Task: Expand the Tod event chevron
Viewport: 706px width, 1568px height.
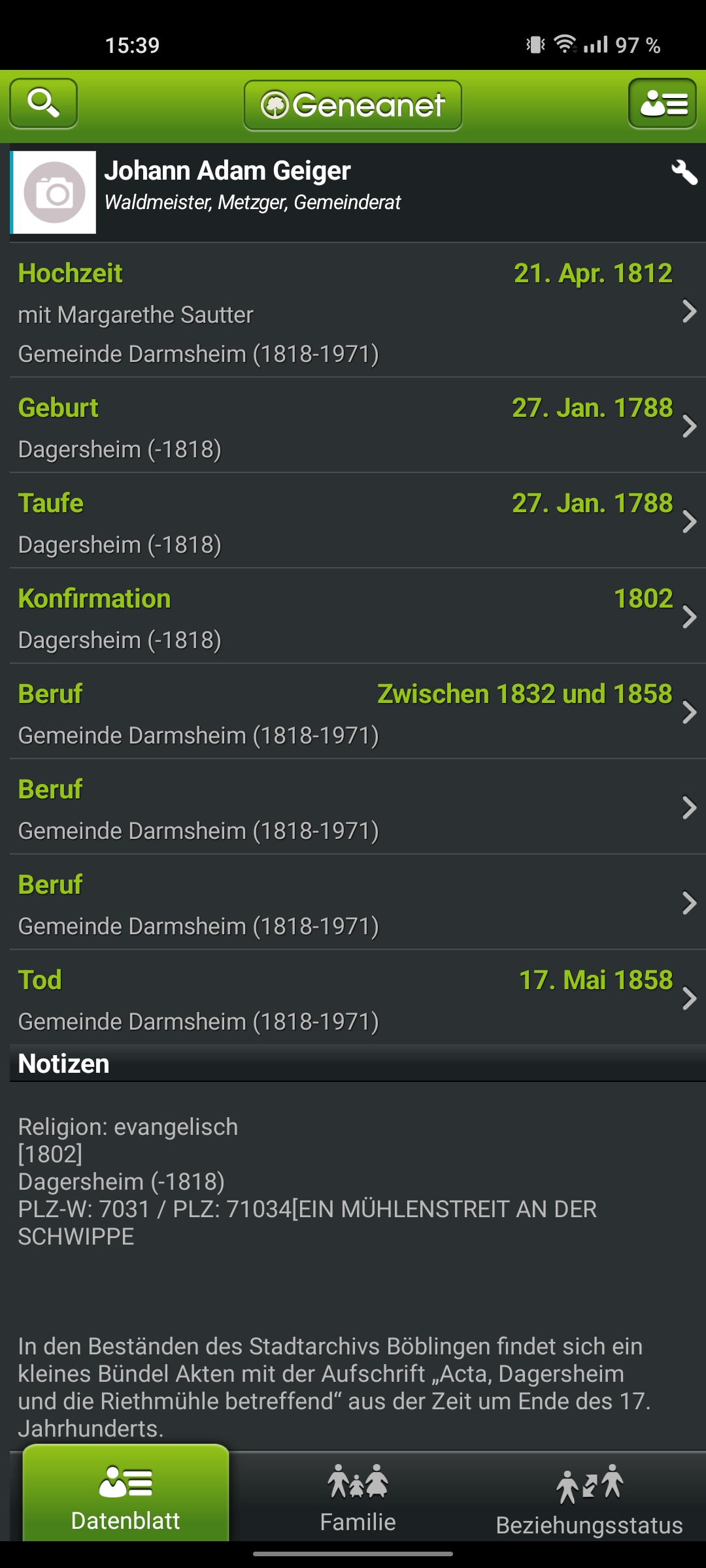Action: pos(689,999)
